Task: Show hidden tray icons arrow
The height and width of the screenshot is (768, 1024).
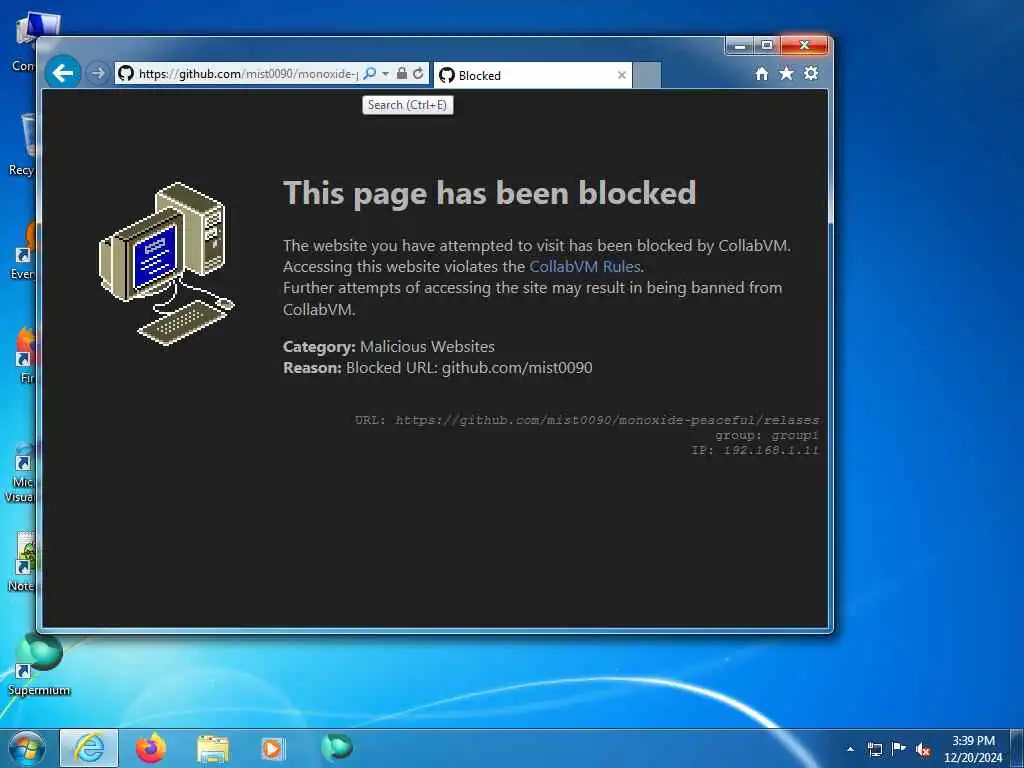Action: (850, 750)
